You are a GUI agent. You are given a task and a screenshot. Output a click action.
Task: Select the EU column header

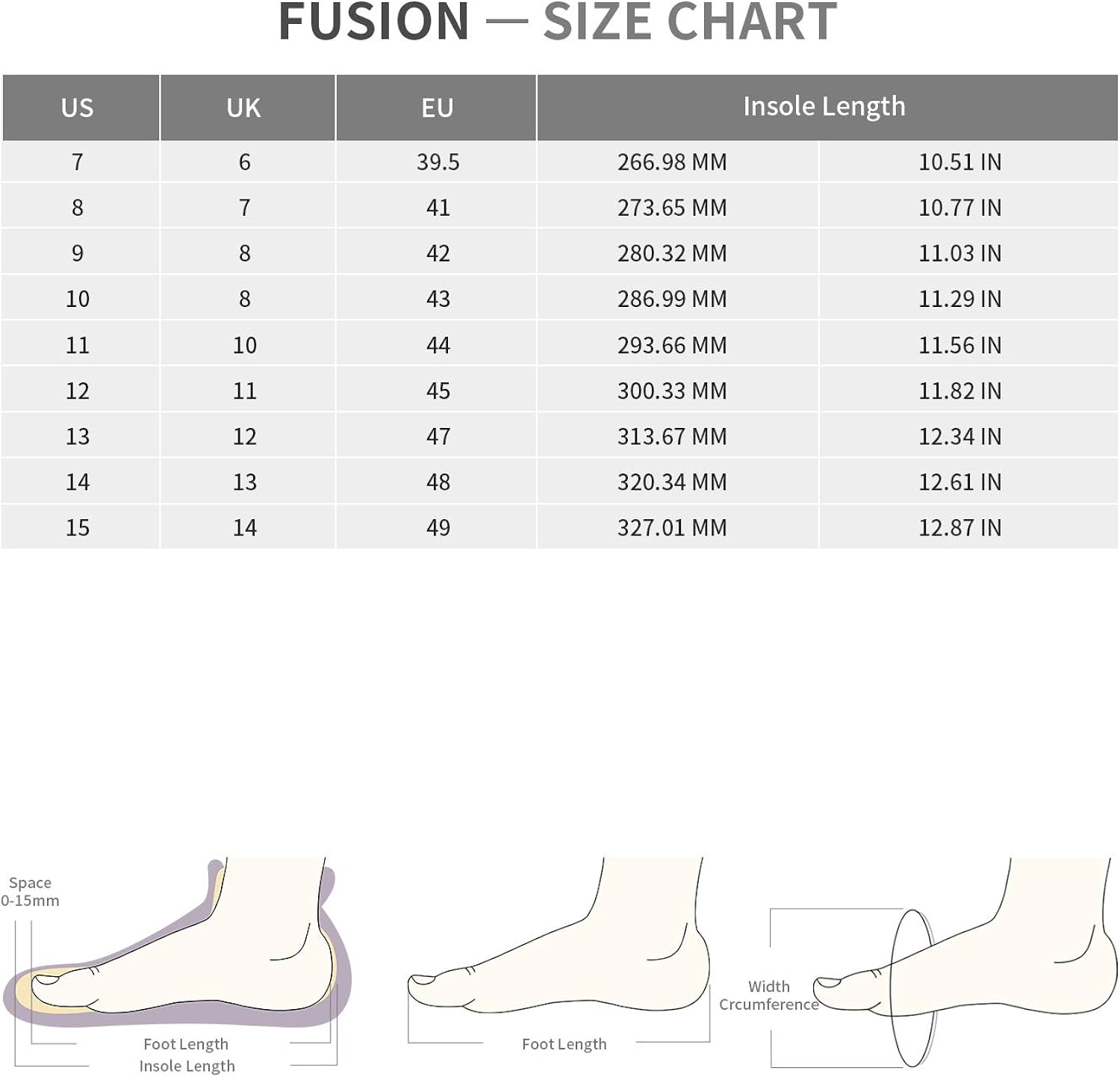pyautogui.click(x=436, y=107)
